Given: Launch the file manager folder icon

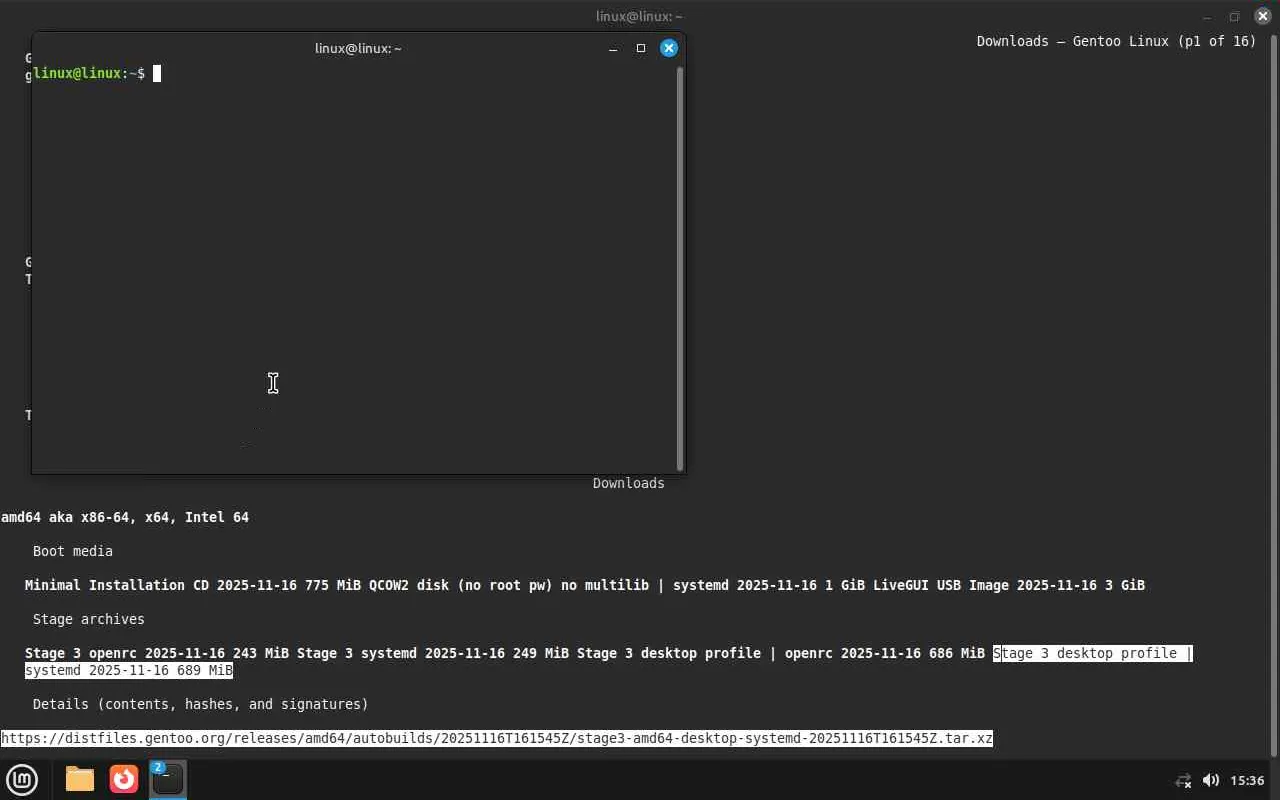Looking at the screenshot, I should tap(80, 779).
